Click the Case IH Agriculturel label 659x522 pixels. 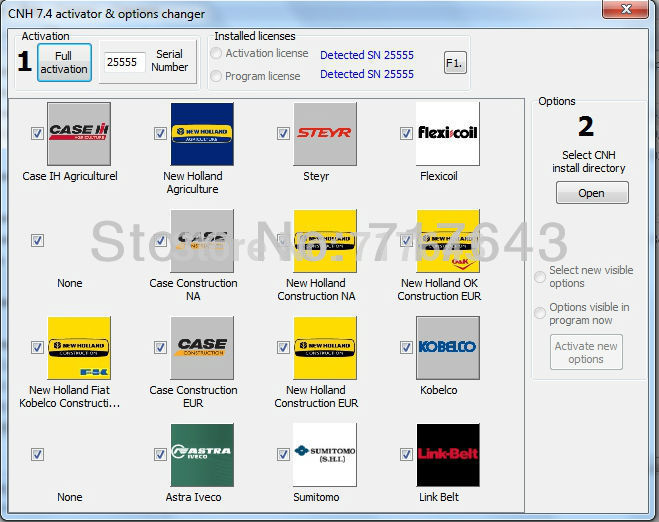70,176
